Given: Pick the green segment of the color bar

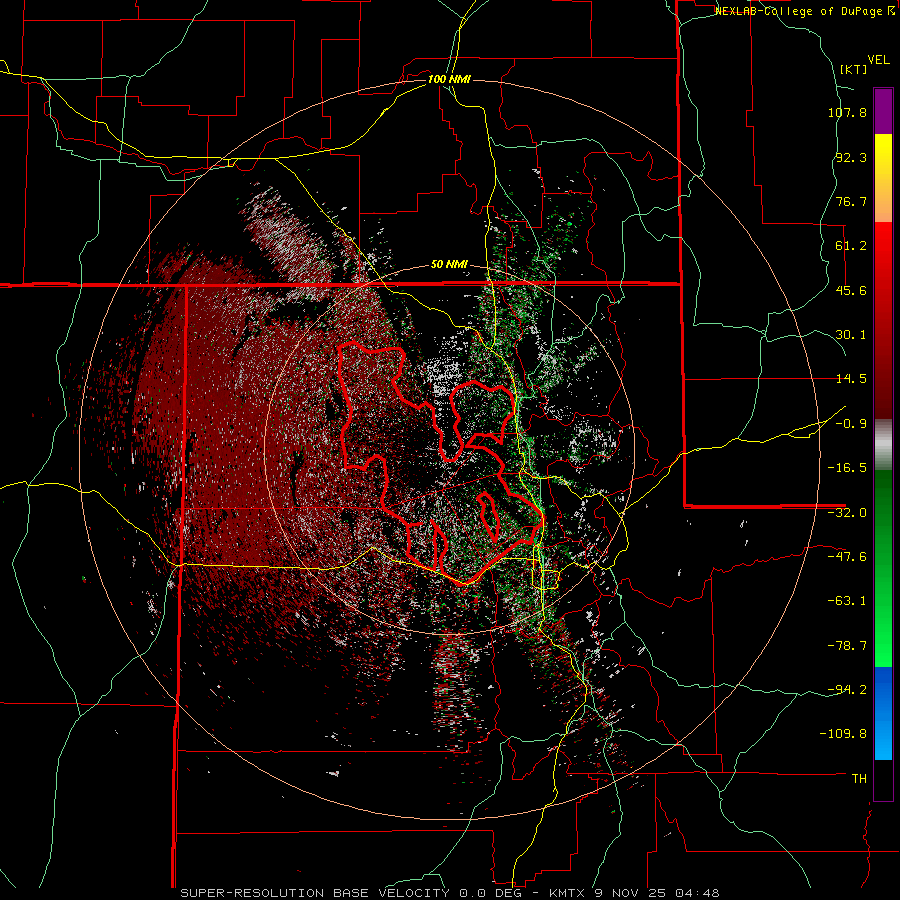Looking at the screenshot, I should tap(883, 568).
